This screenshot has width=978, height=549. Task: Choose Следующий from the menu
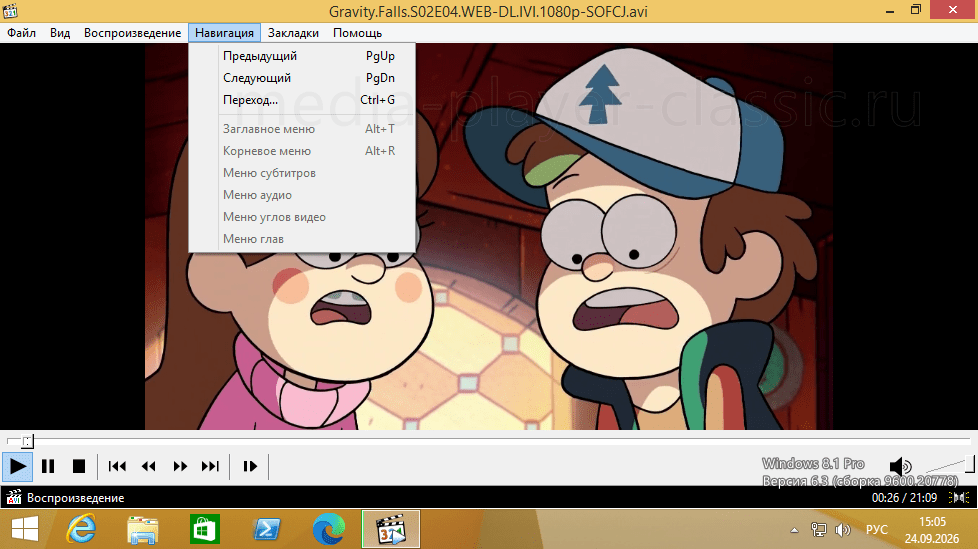tap(302, 78)
